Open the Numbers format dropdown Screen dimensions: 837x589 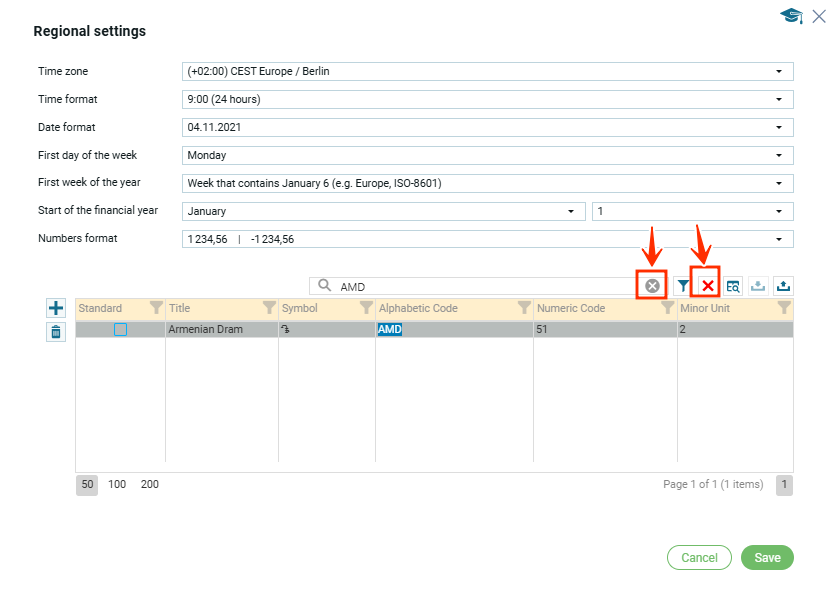pyautogui.click(x=778, y=239)
